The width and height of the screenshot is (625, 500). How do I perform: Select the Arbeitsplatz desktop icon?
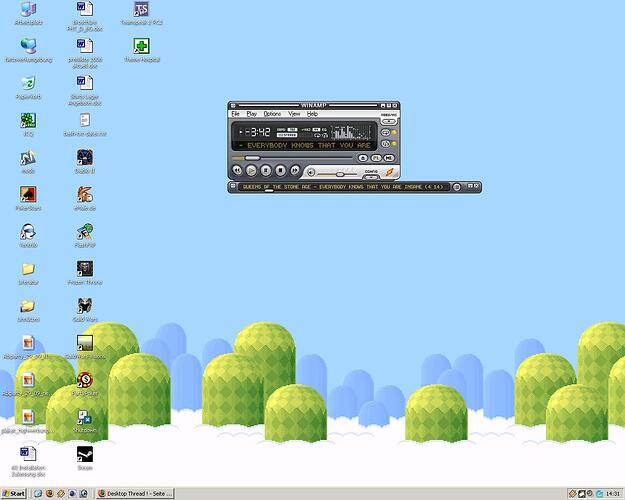28,14
